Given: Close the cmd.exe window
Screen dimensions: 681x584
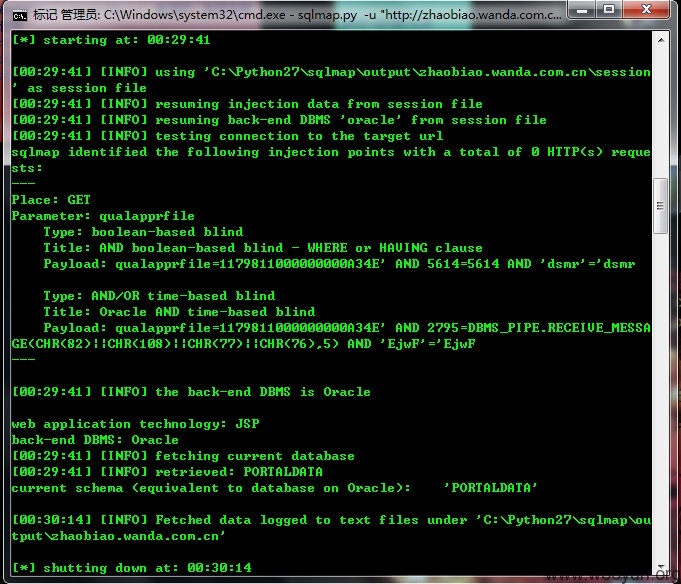Looking at the screenshot, I should click(646, 10).
